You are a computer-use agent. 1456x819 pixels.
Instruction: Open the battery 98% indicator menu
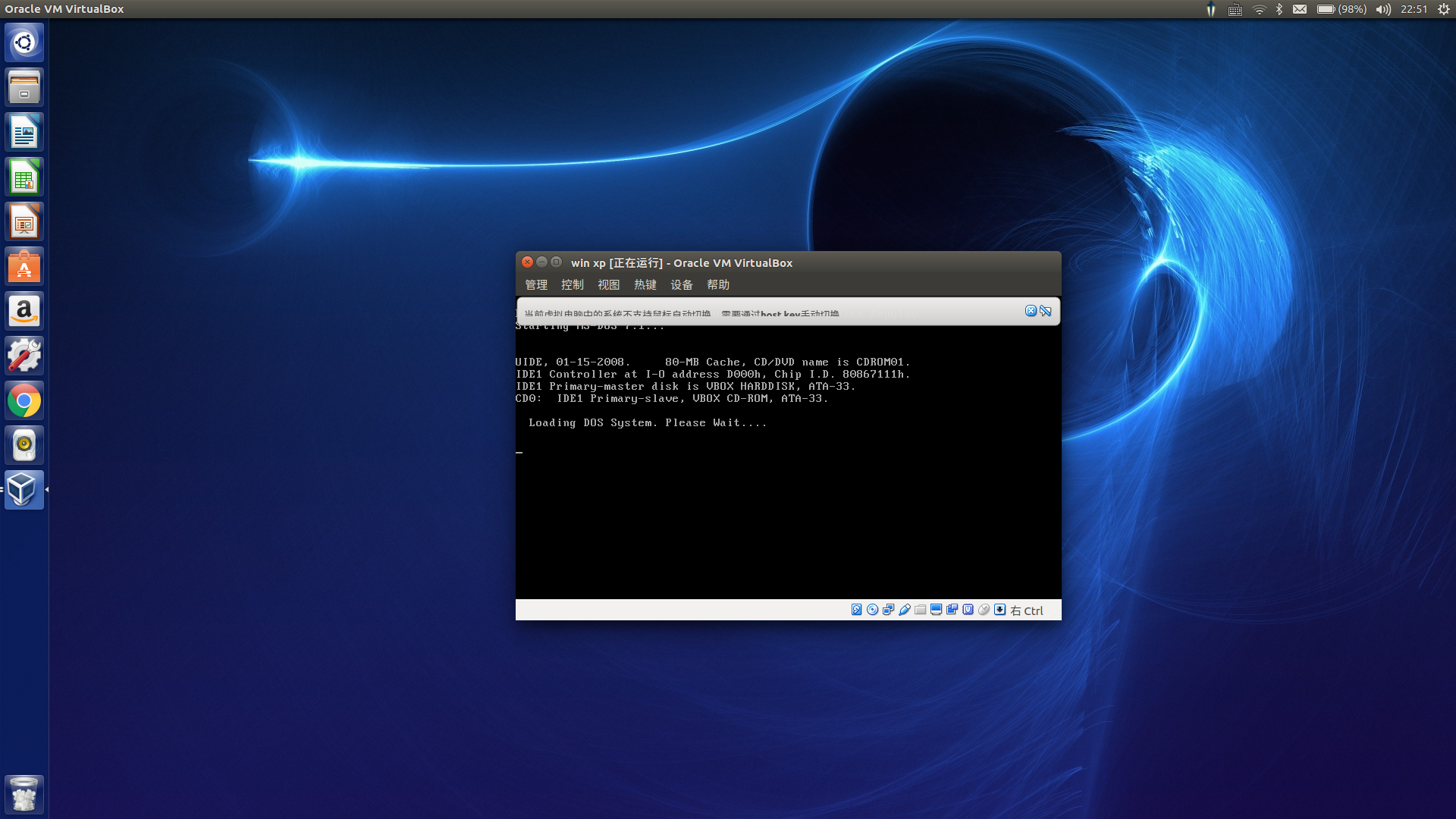click(x=1341, y=9)
